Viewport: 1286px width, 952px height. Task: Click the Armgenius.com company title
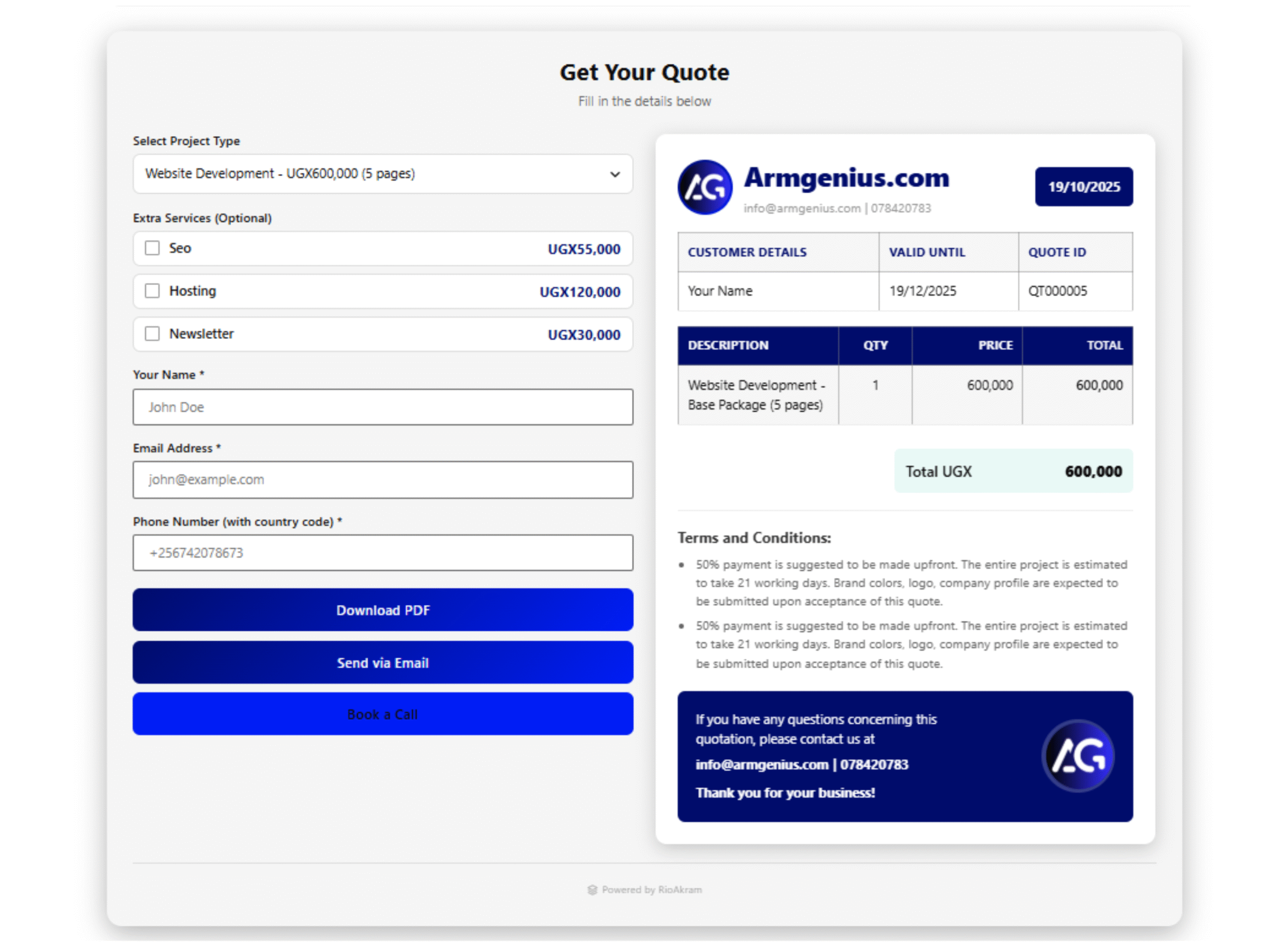tap(845, 178)
